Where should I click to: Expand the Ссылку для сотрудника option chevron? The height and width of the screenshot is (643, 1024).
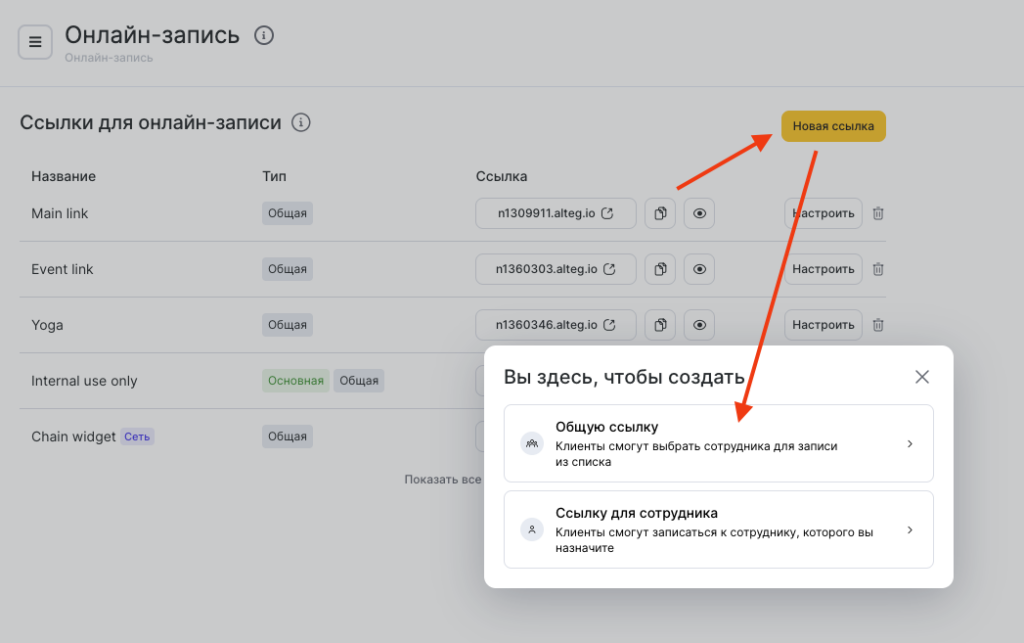point(909,530)
